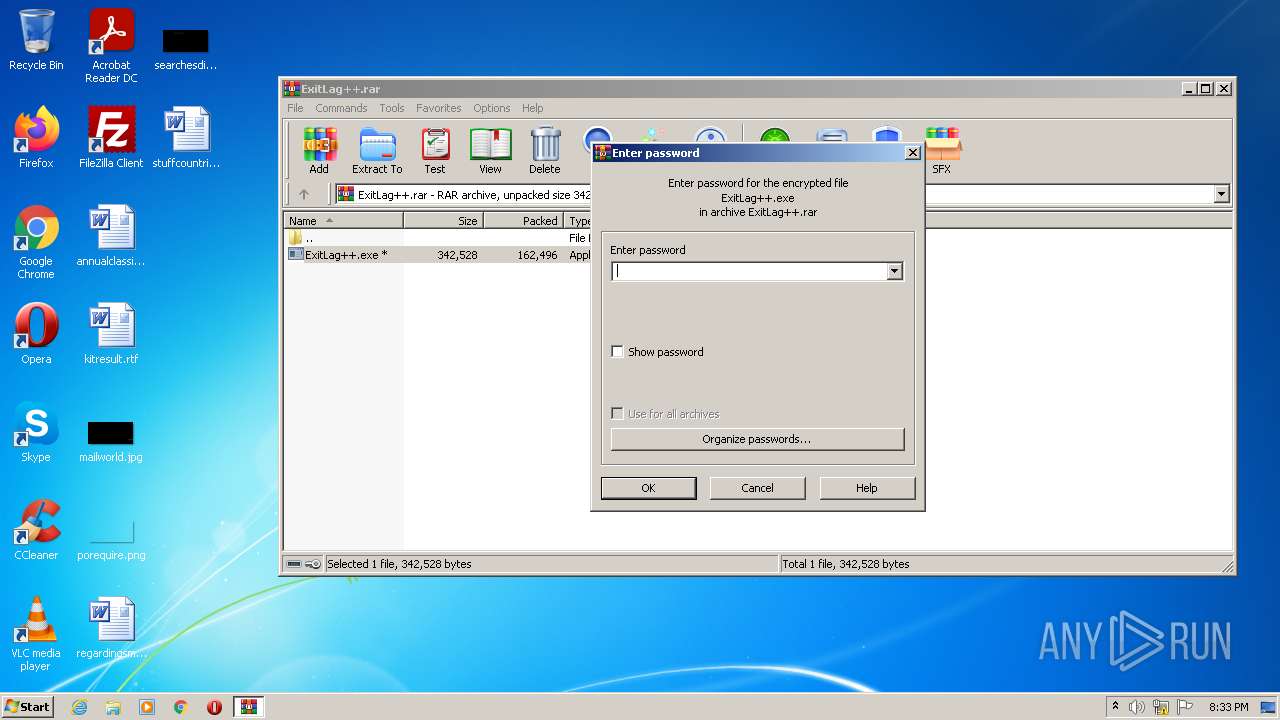The width and height of the screenshot is (1280, 720).
Task: Open the Favorites menu
Action: pos(439,108)
